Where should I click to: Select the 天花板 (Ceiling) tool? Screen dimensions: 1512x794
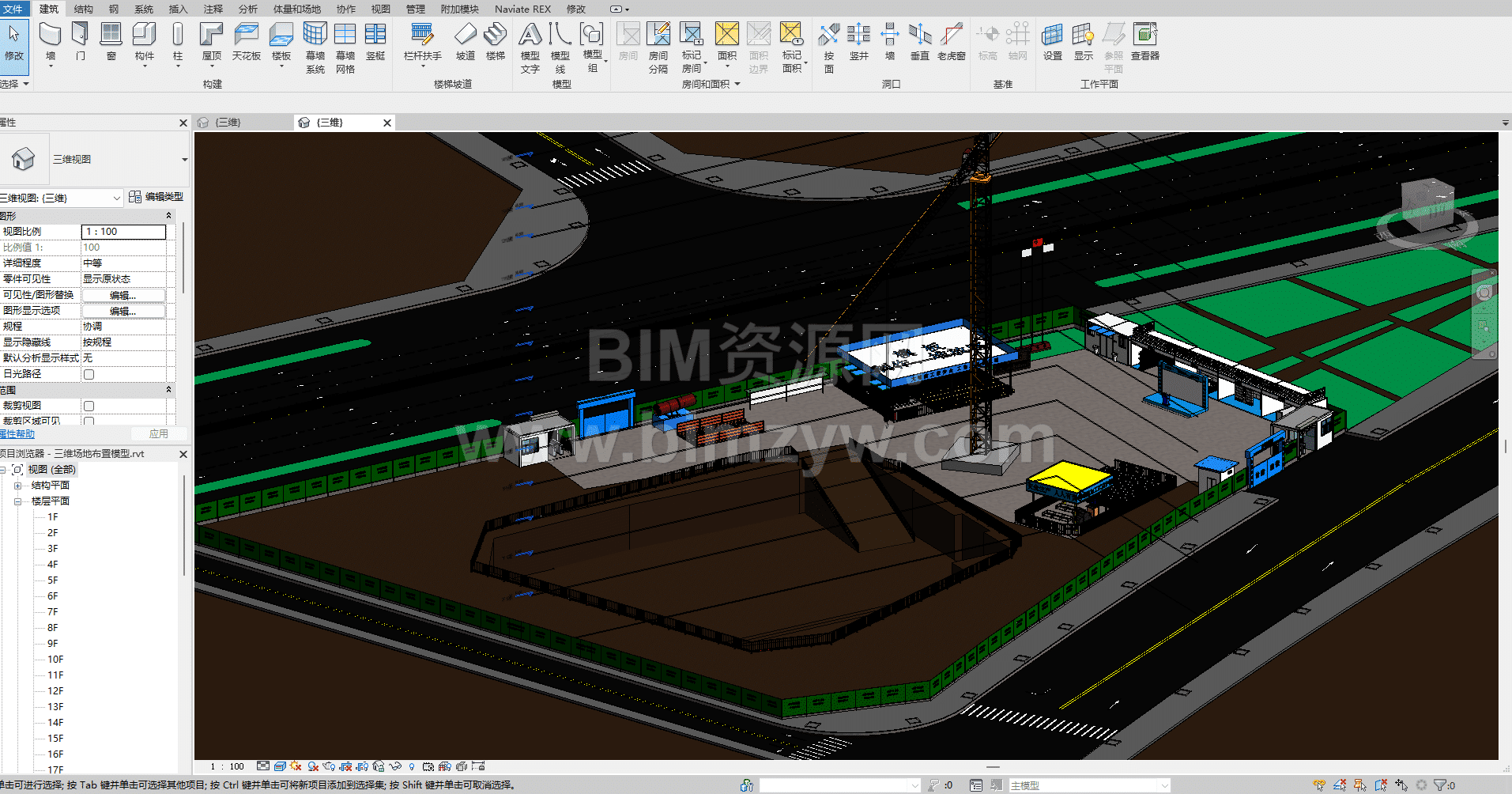(246, 43)
